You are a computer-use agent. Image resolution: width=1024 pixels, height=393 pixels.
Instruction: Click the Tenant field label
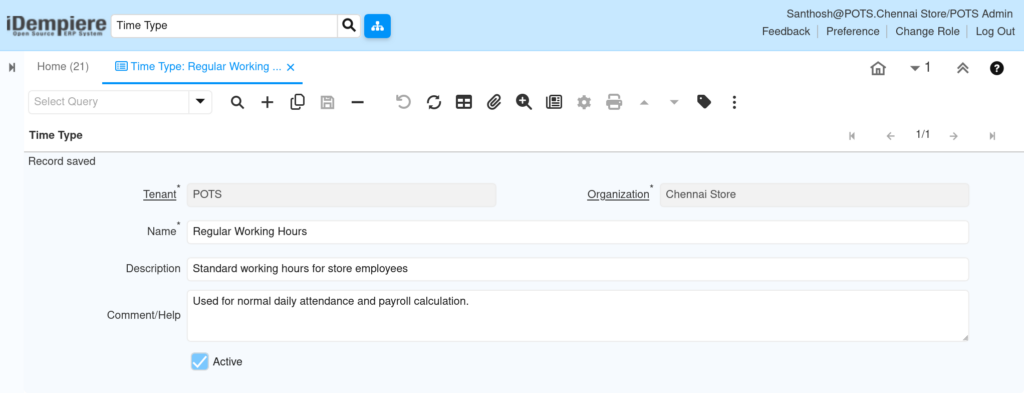point(159,195)
